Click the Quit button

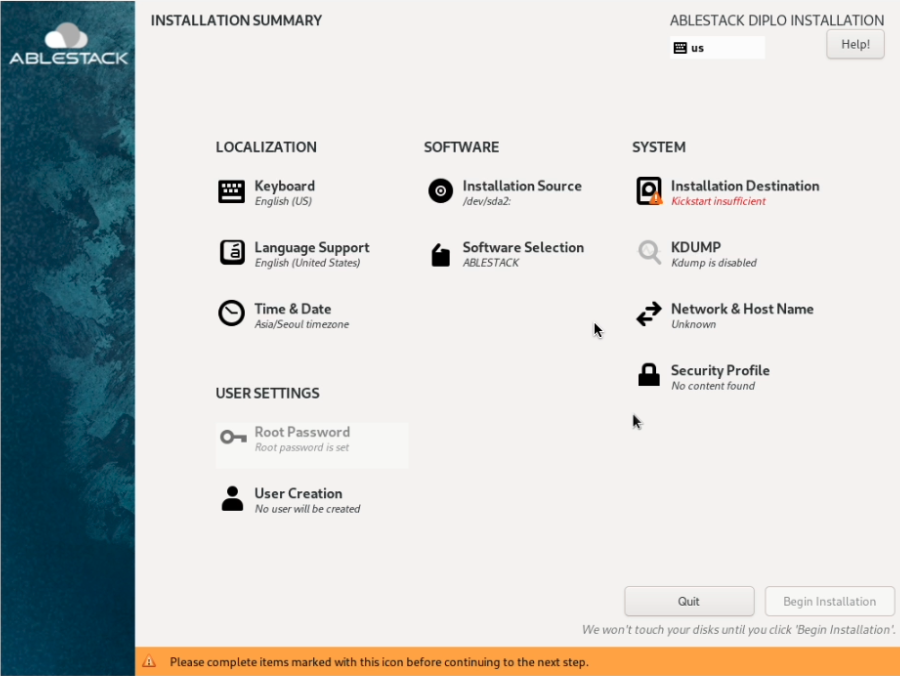[x=689, y=601]
